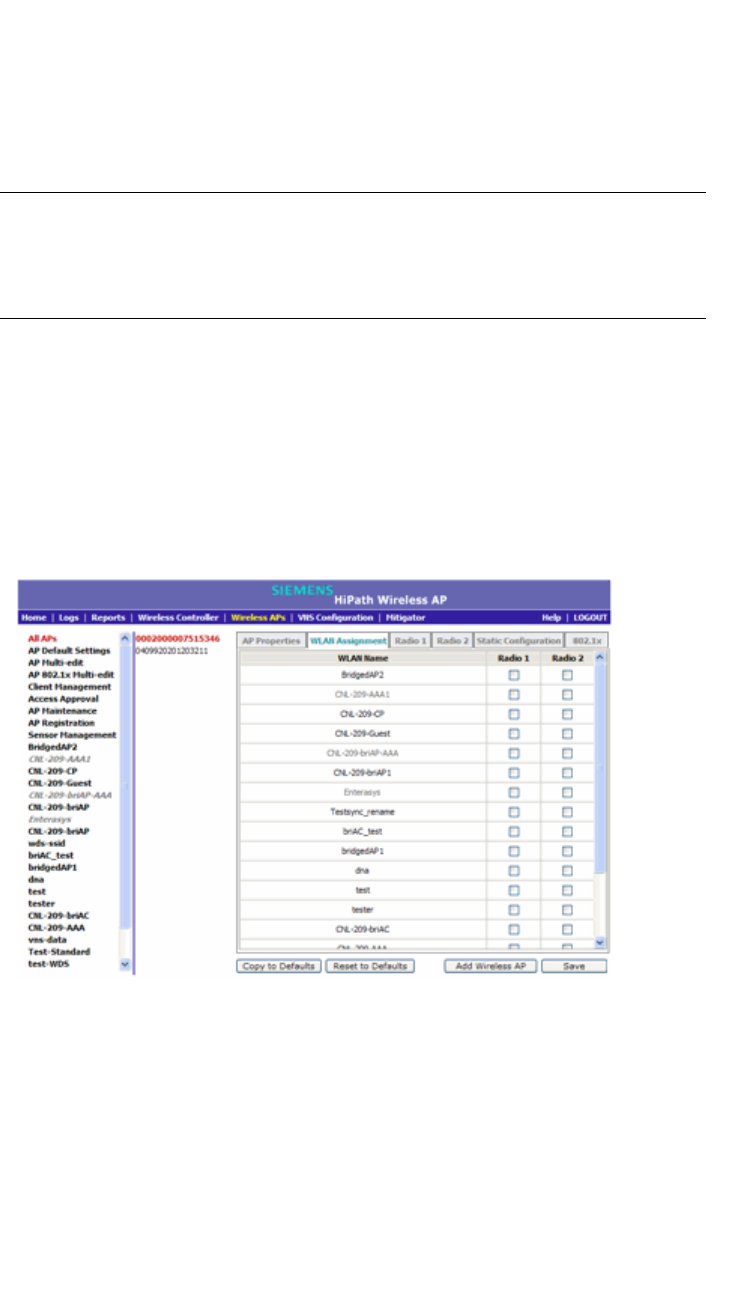753x1314 pixels.
Task: Select AP serial 0002000007515346
Action: 177,638
